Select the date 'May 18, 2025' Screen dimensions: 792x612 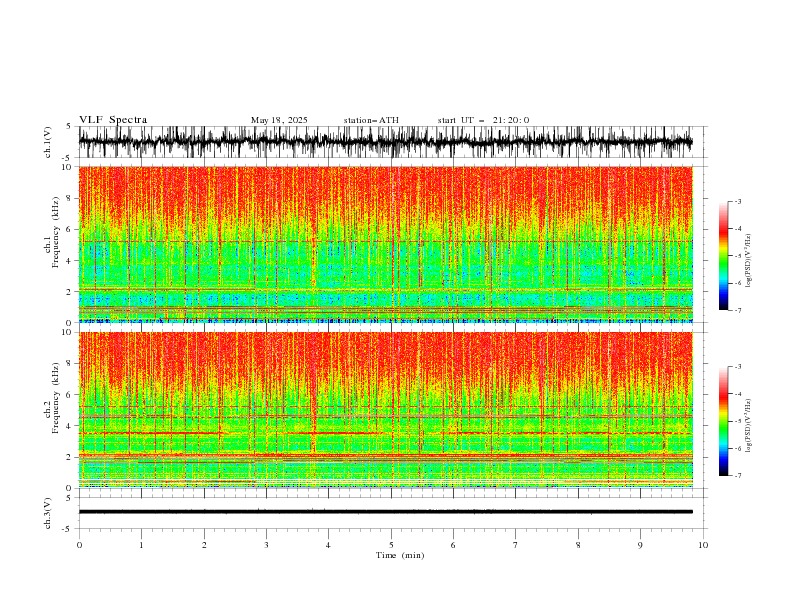click(279, 120)
